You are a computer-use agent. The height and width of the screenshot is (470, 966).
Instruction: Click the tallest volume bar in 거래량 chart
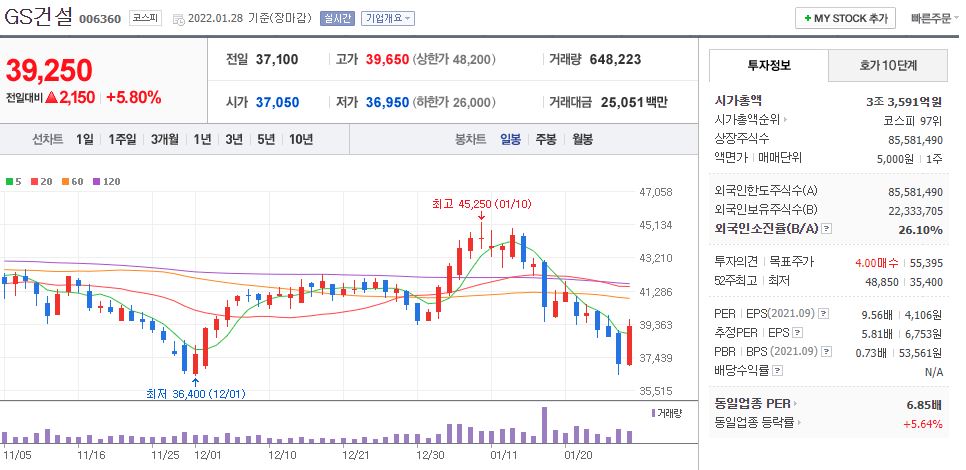coord(545,425)
